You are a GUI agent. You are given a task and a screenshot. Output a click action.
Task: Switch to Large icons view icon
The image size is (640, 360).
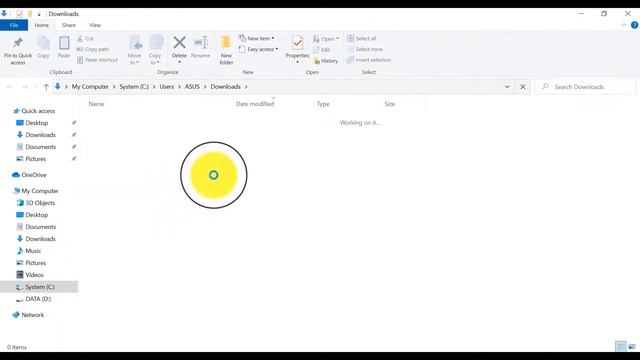click(632, 347)
